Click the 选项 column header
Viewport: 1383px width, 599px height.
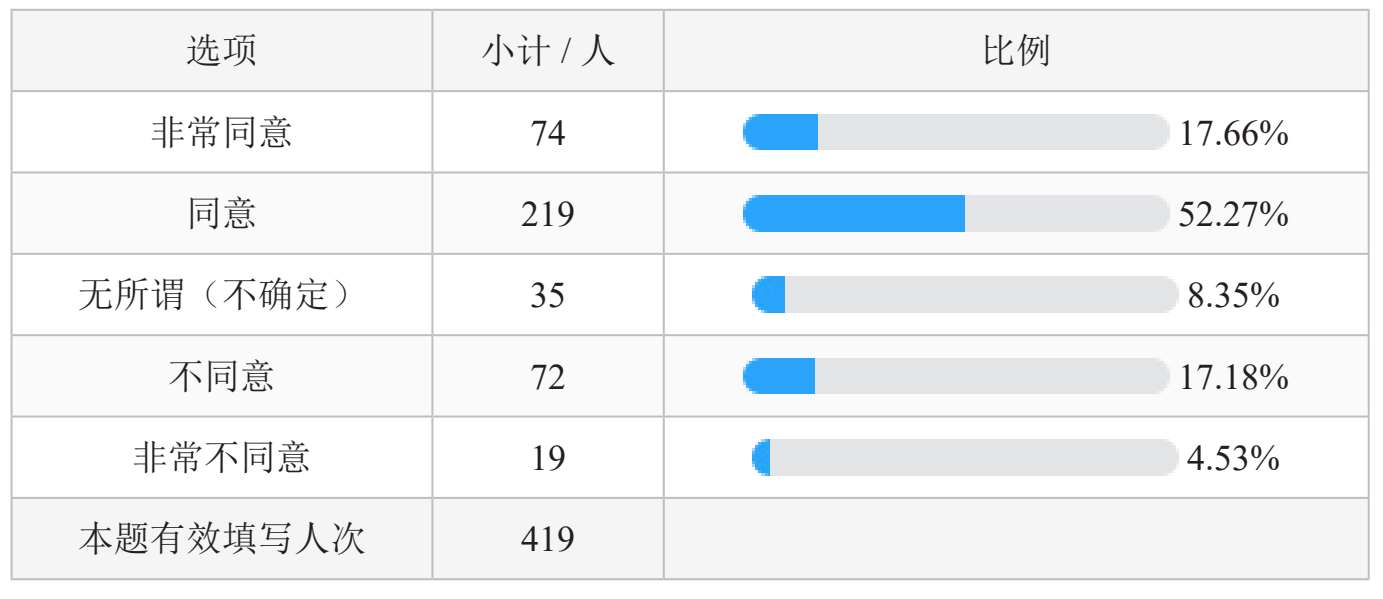[222, 51]
